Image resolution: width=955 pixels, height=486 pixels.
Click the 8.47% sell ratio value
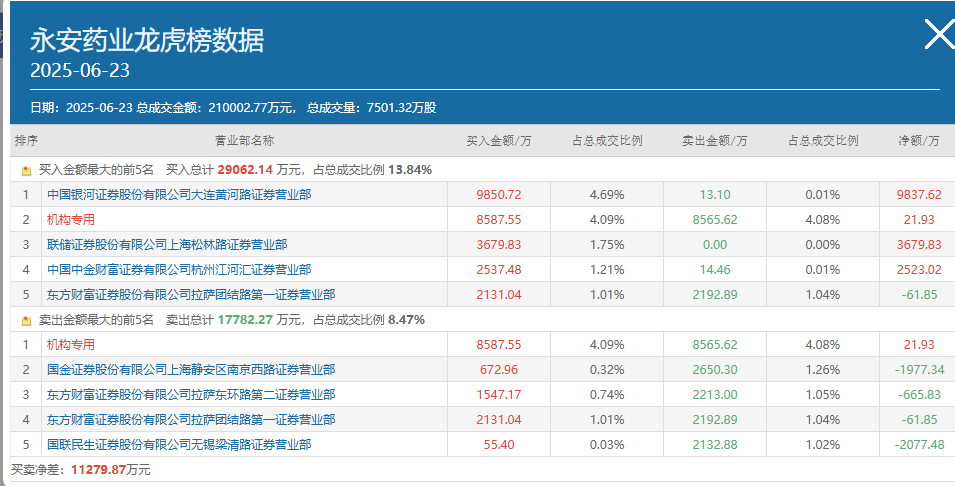(x=406, y=320)
